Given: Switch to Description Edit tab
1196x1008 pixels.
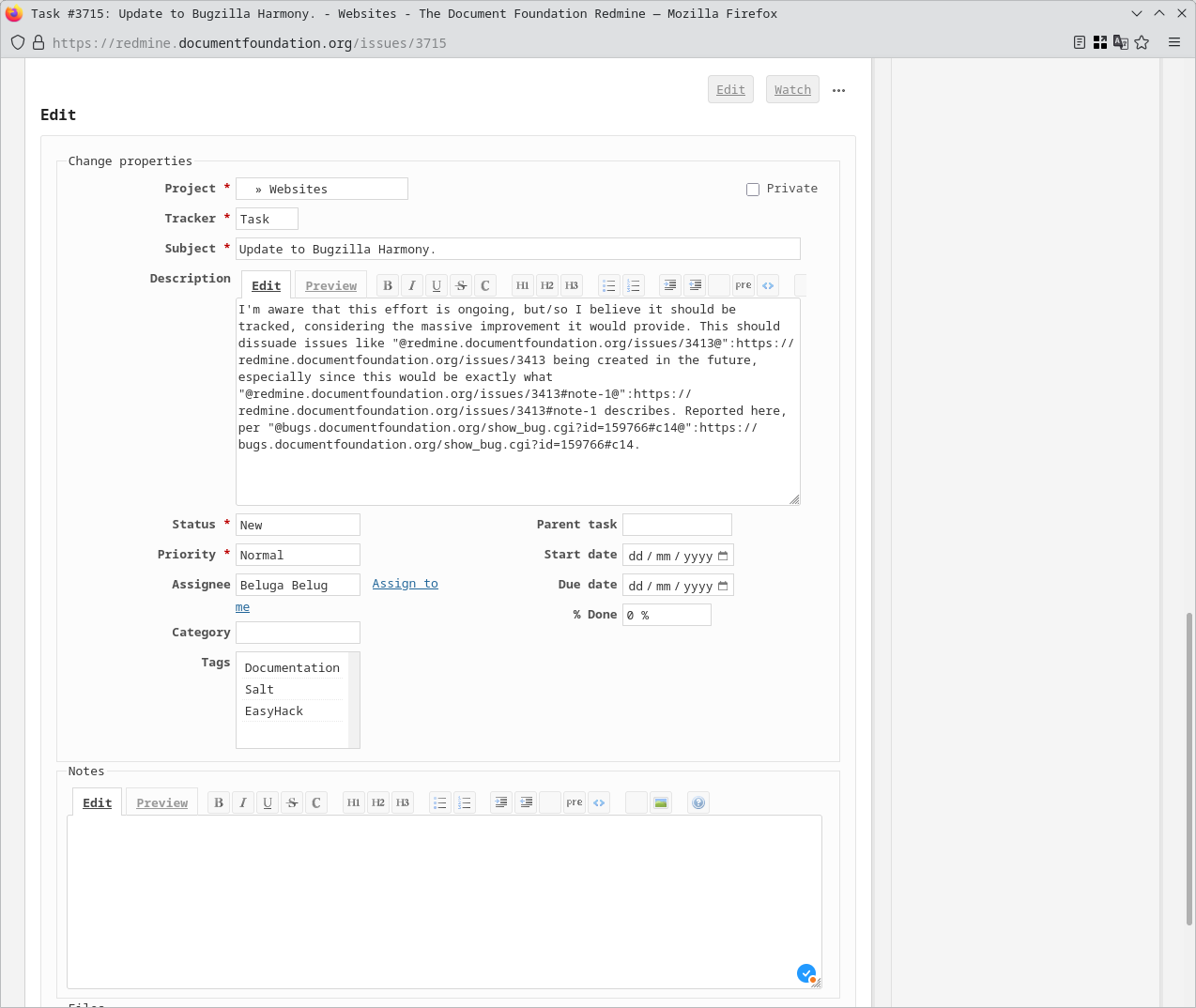Looking at the screenshot, I should click(x=266, y=285).
